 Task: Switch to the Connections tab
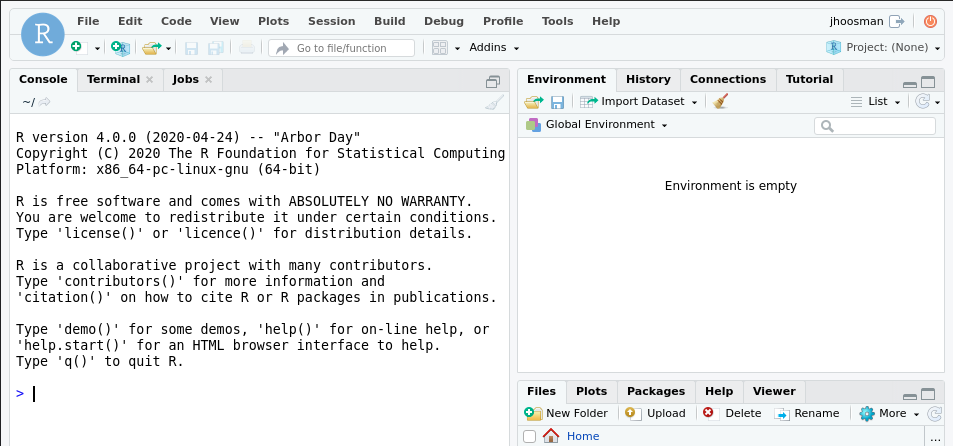(728, 80)
